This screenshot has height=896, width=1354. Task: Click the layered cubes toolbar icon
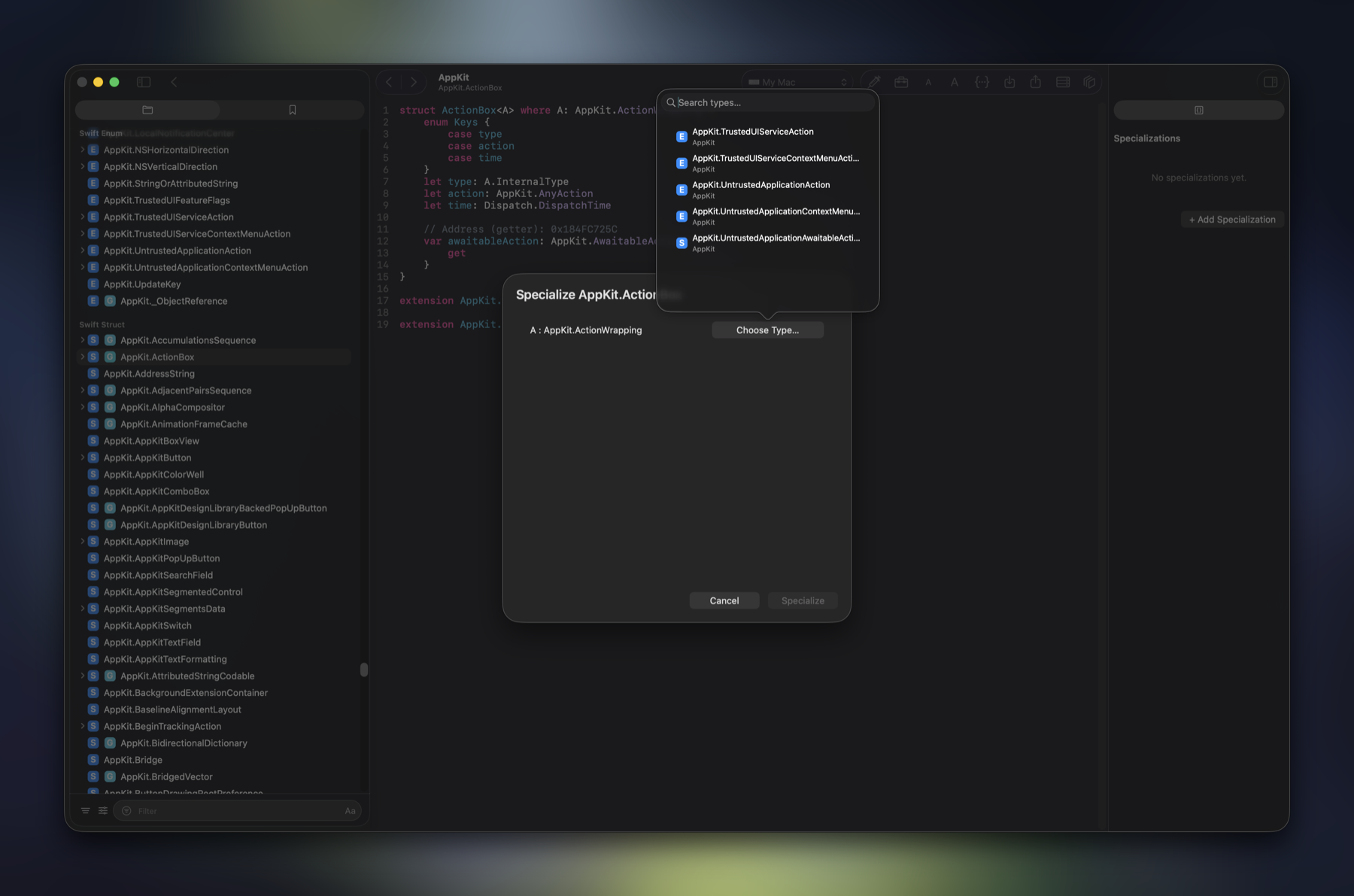click(x=1089, y=82)
